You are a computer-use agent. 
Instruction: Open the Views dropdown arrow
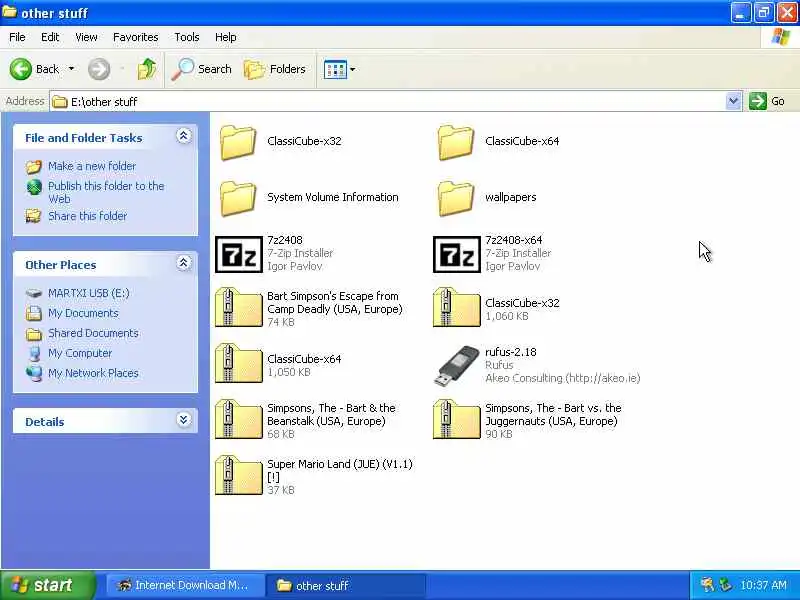353,69
